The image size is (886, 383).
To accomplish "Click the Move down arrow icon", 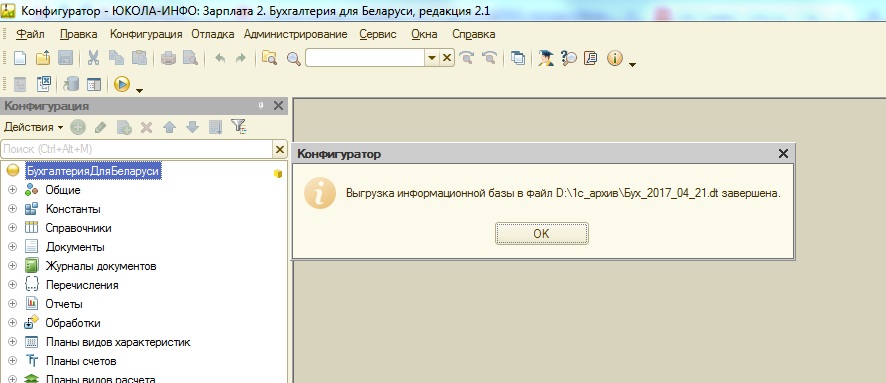I will pyautogui.click(x=193, y=128).
